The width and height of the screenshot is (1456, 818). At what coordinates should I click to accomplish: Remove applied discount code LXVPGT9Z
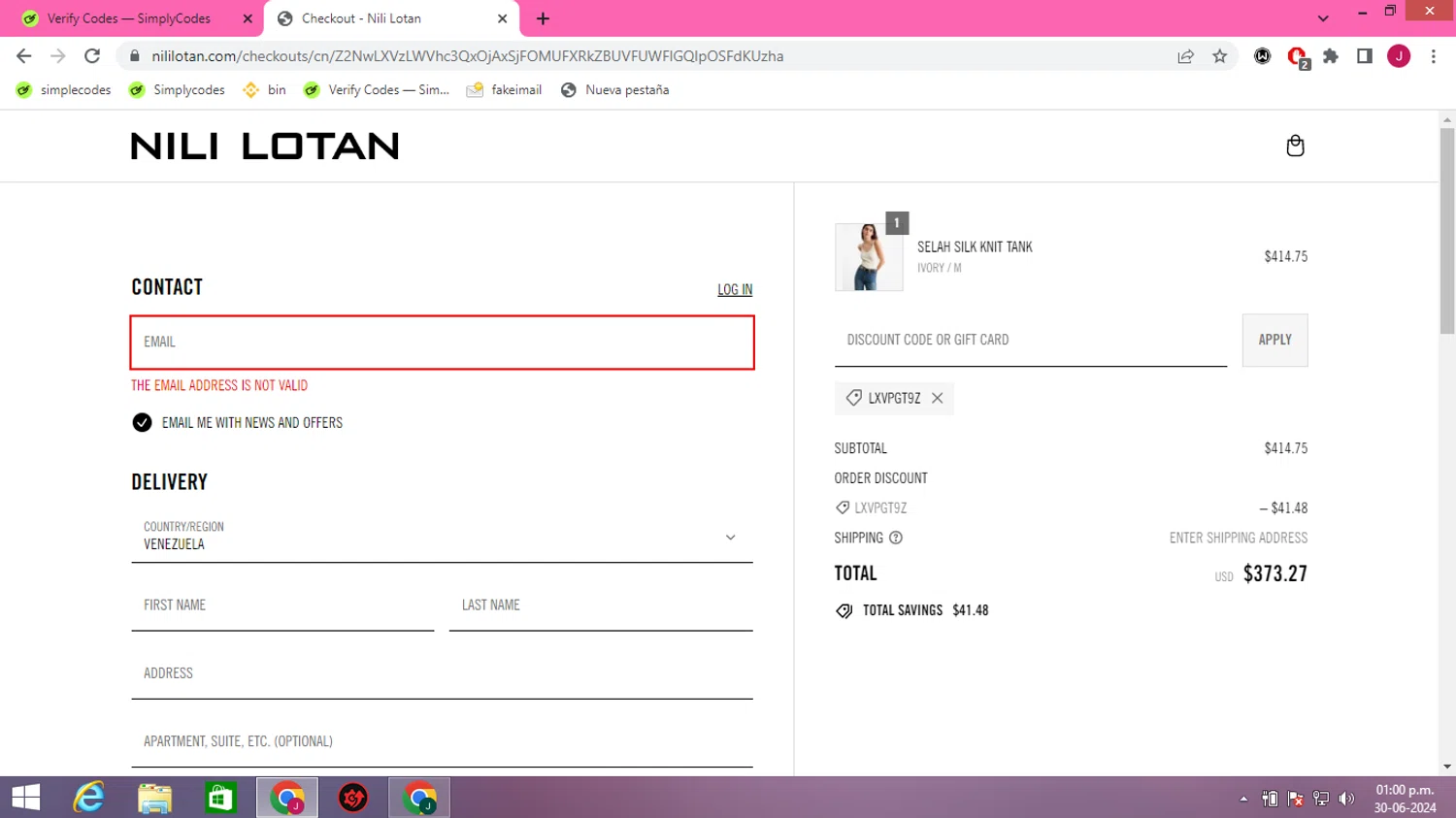click(937, 398)
